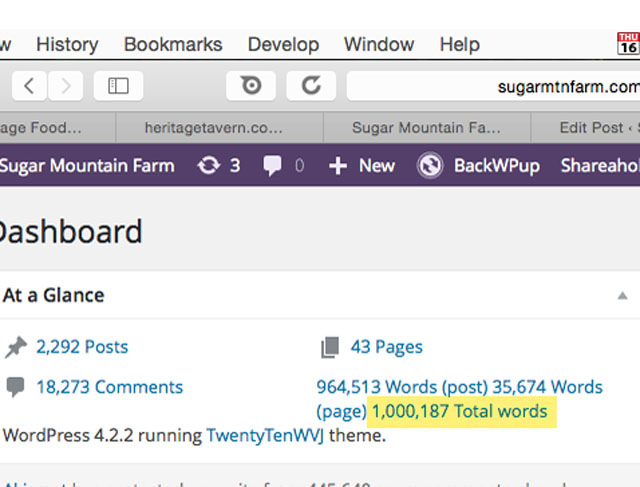Open the History menu
Viewport: 640px width, 487px height.
click(67, 44)
